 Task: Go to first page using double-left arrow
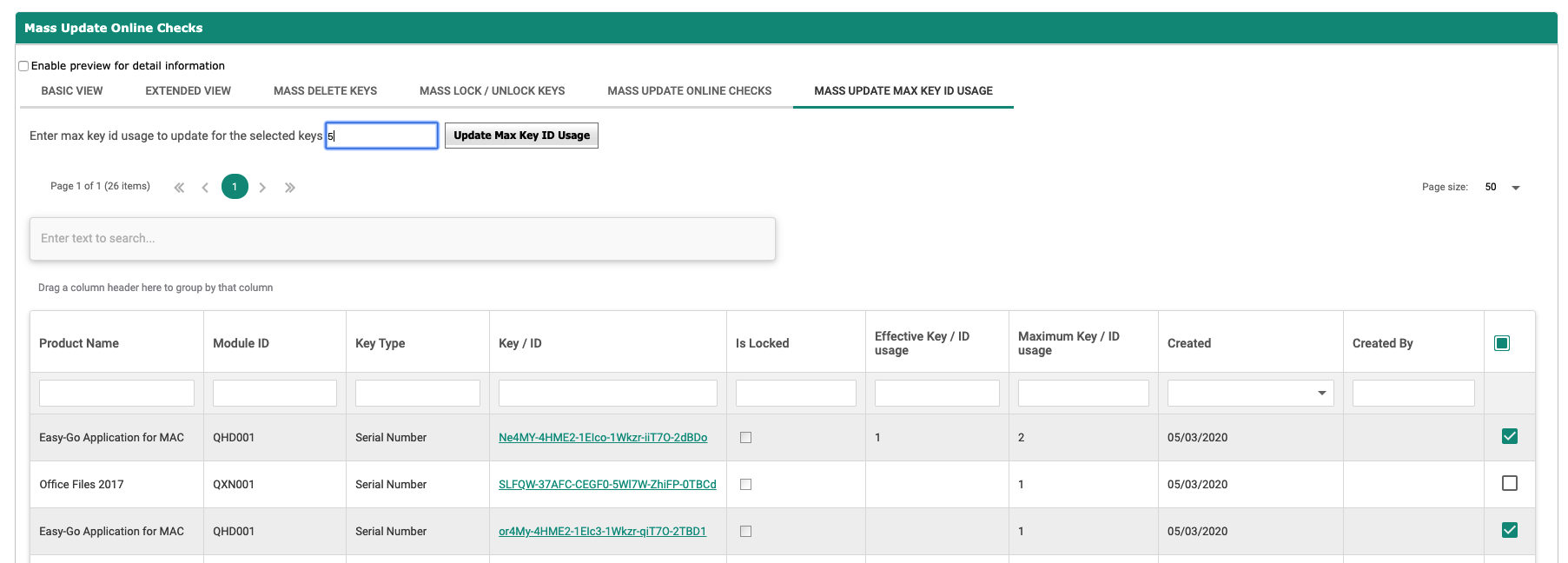[179, 188]
